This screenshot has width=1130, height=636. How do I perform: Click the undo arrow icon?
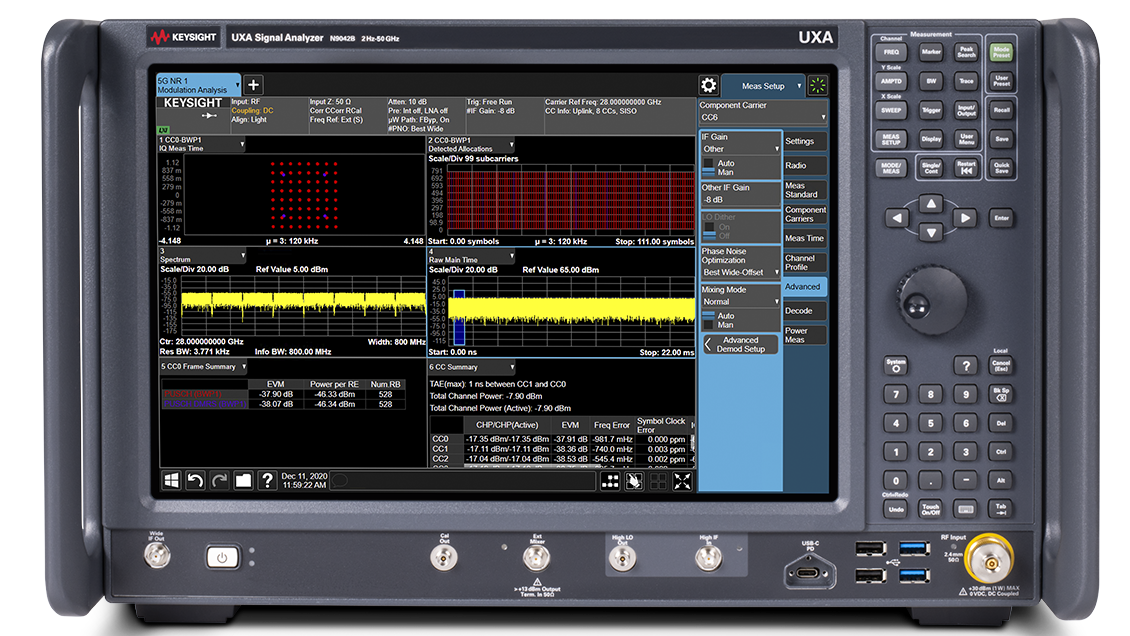(x=195, y=480)
